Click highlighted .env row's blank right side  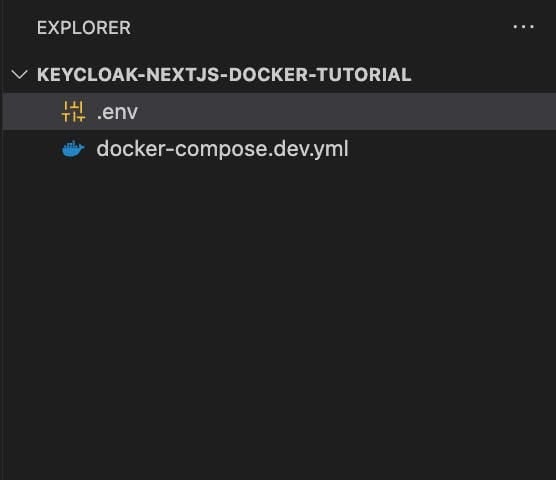click(348, 111)
